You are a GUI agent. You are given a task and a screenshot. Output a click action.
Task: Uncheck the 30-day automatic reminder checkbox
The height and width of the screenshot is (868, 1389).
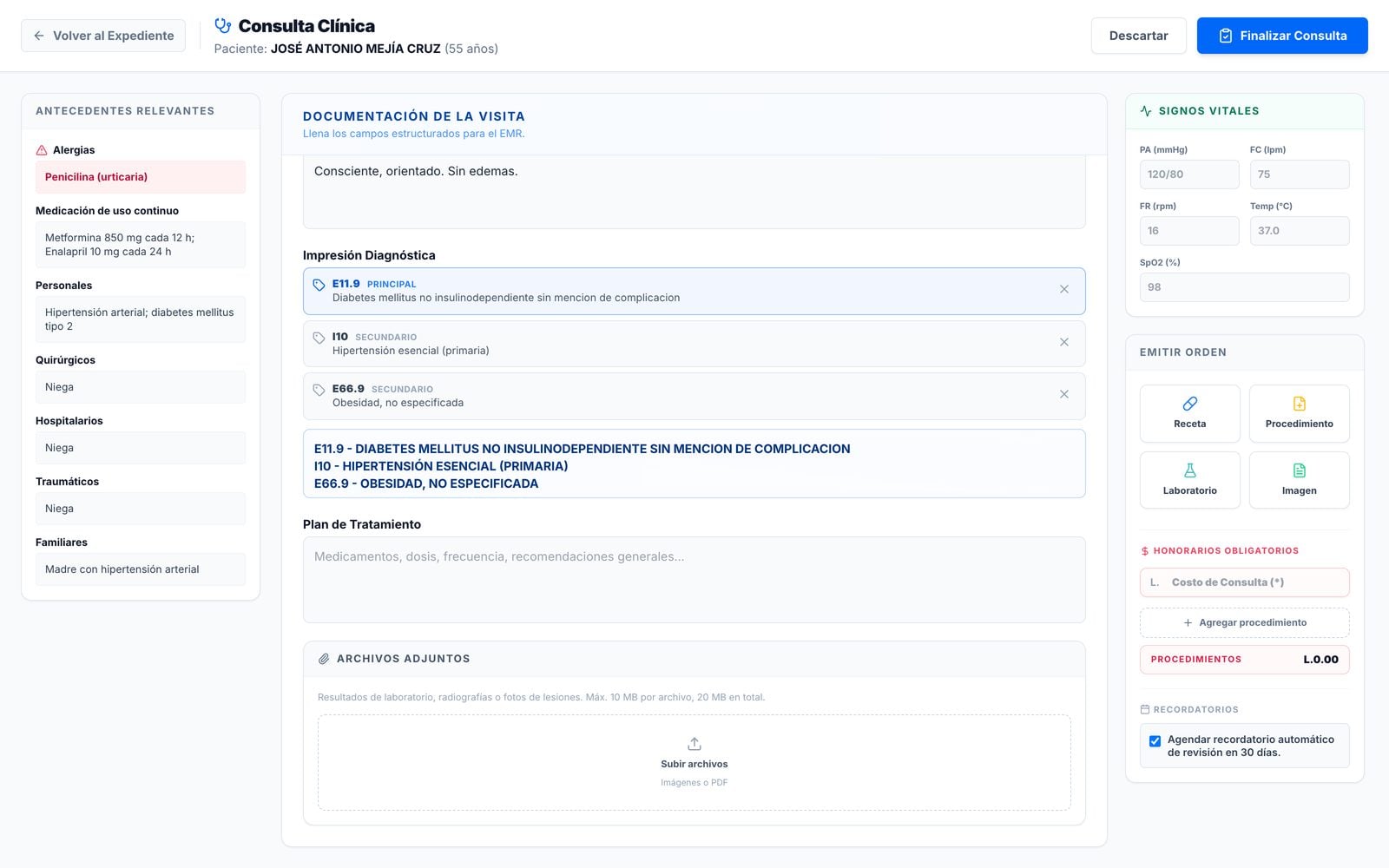1155,741
